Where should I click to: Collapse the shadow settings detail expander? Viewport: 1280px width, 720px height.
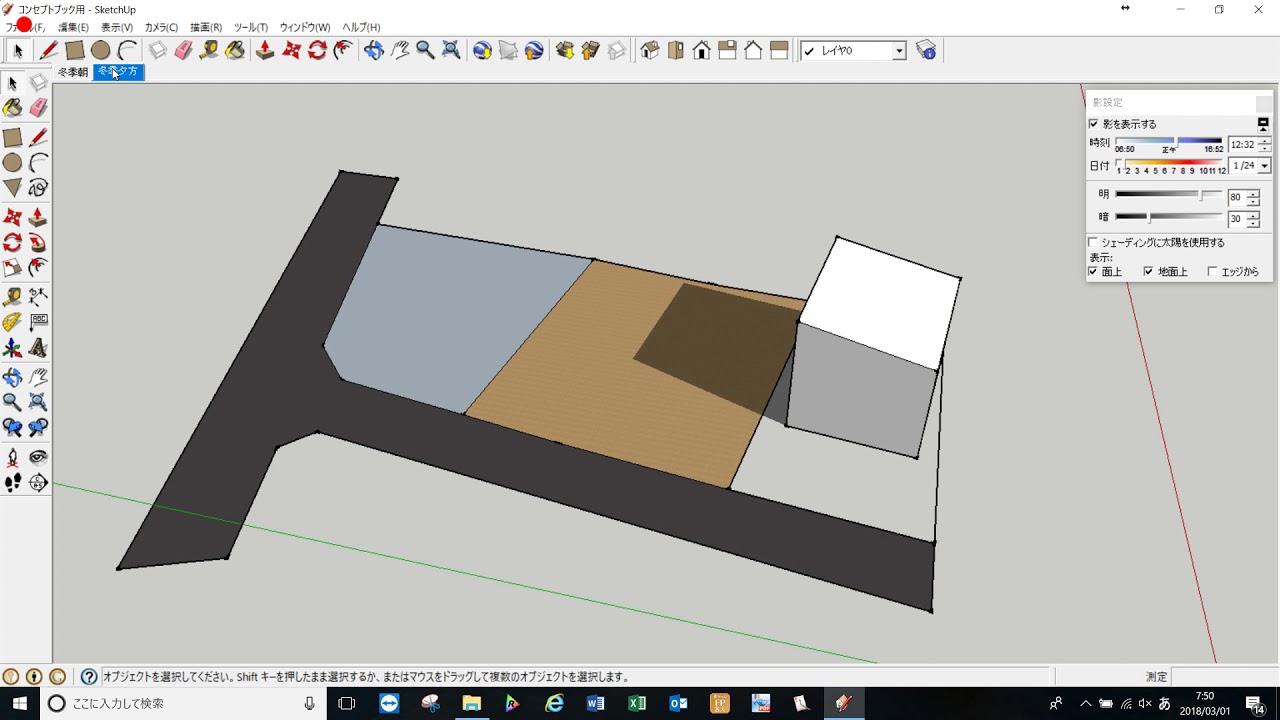[x=1264, y=123]
